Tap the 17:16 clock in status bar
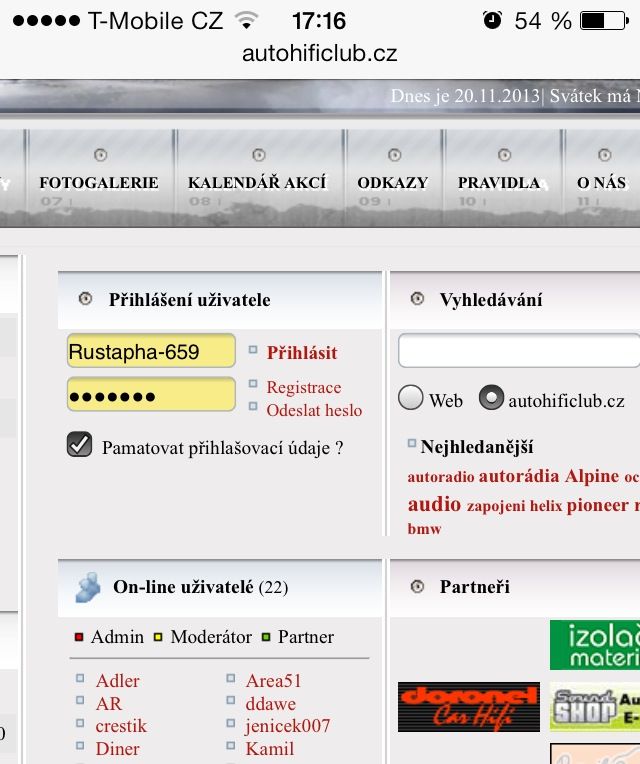Image resolution: width=640 pixels, height=764 pixels. pos(319,21)
